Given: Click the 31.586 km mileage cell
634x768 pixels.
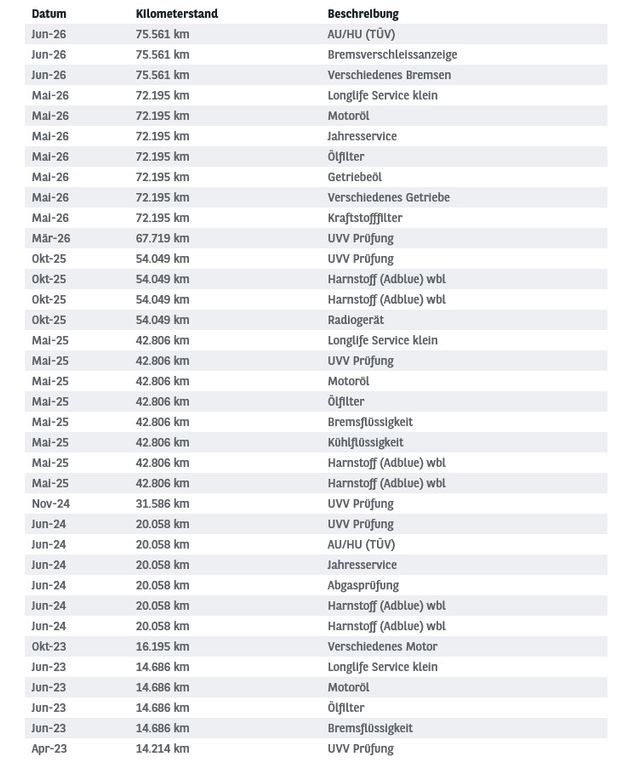Looking at the screenshot, I should pyautogui.click(x=162, y=504).
